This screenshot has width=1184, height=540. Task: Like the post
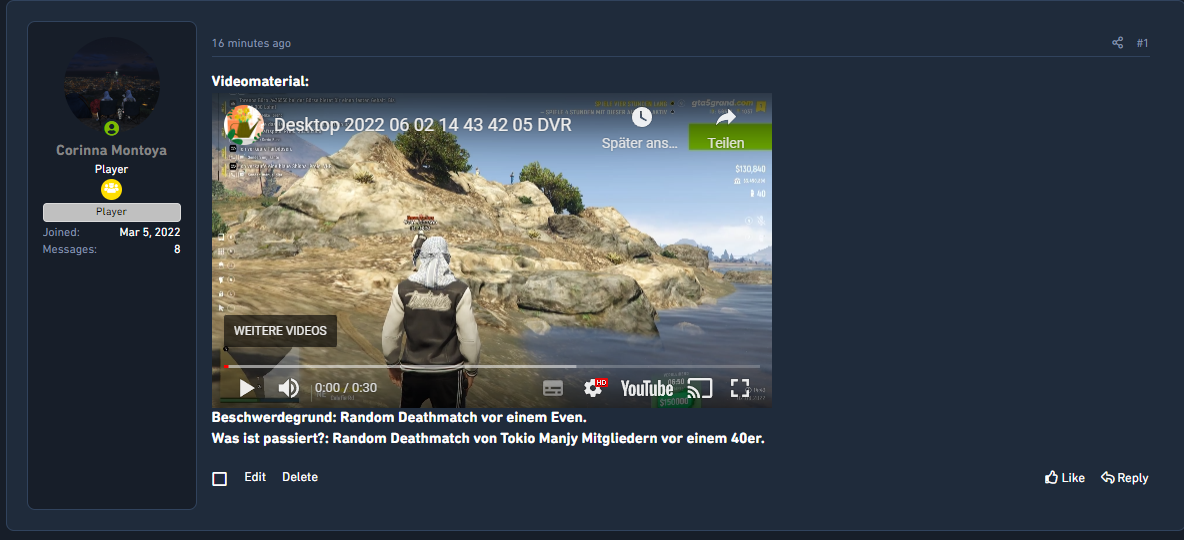(1065, 477)
